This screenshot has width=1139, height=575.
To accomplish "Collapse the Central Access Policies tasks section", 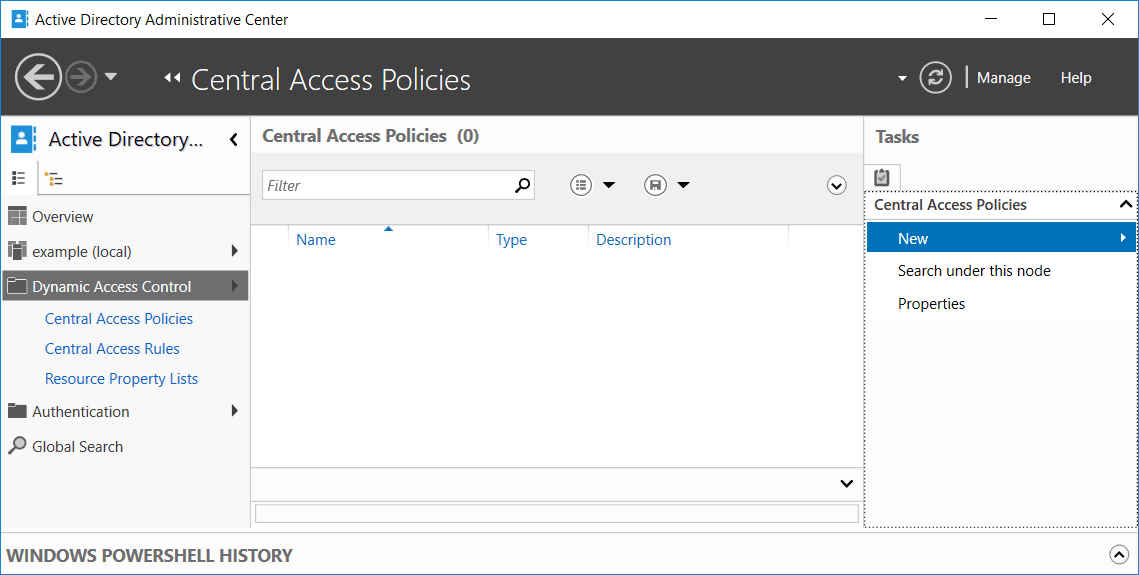I will [x=1125, y=205].
